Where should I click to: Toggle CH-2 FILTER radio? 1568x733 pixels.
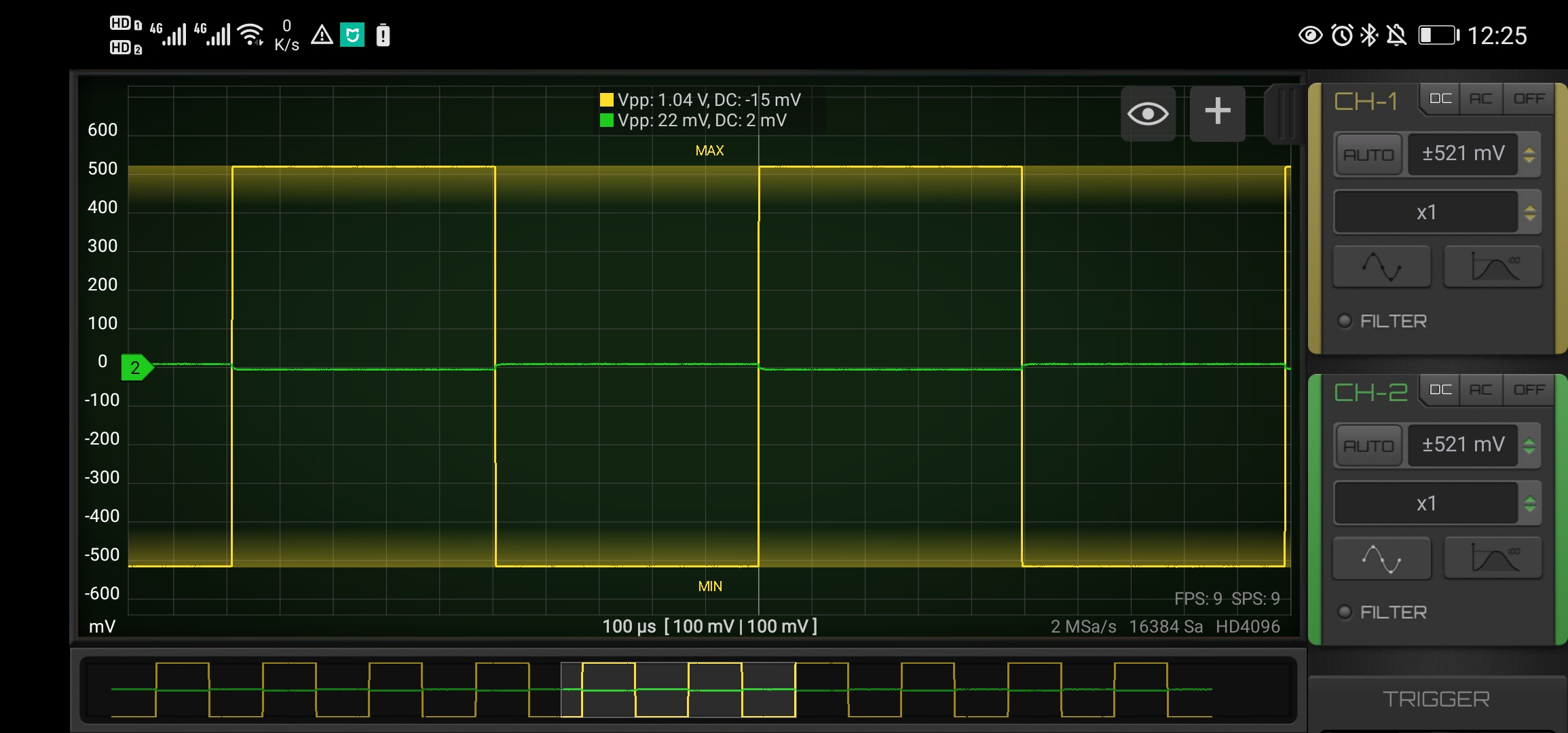1344,612
